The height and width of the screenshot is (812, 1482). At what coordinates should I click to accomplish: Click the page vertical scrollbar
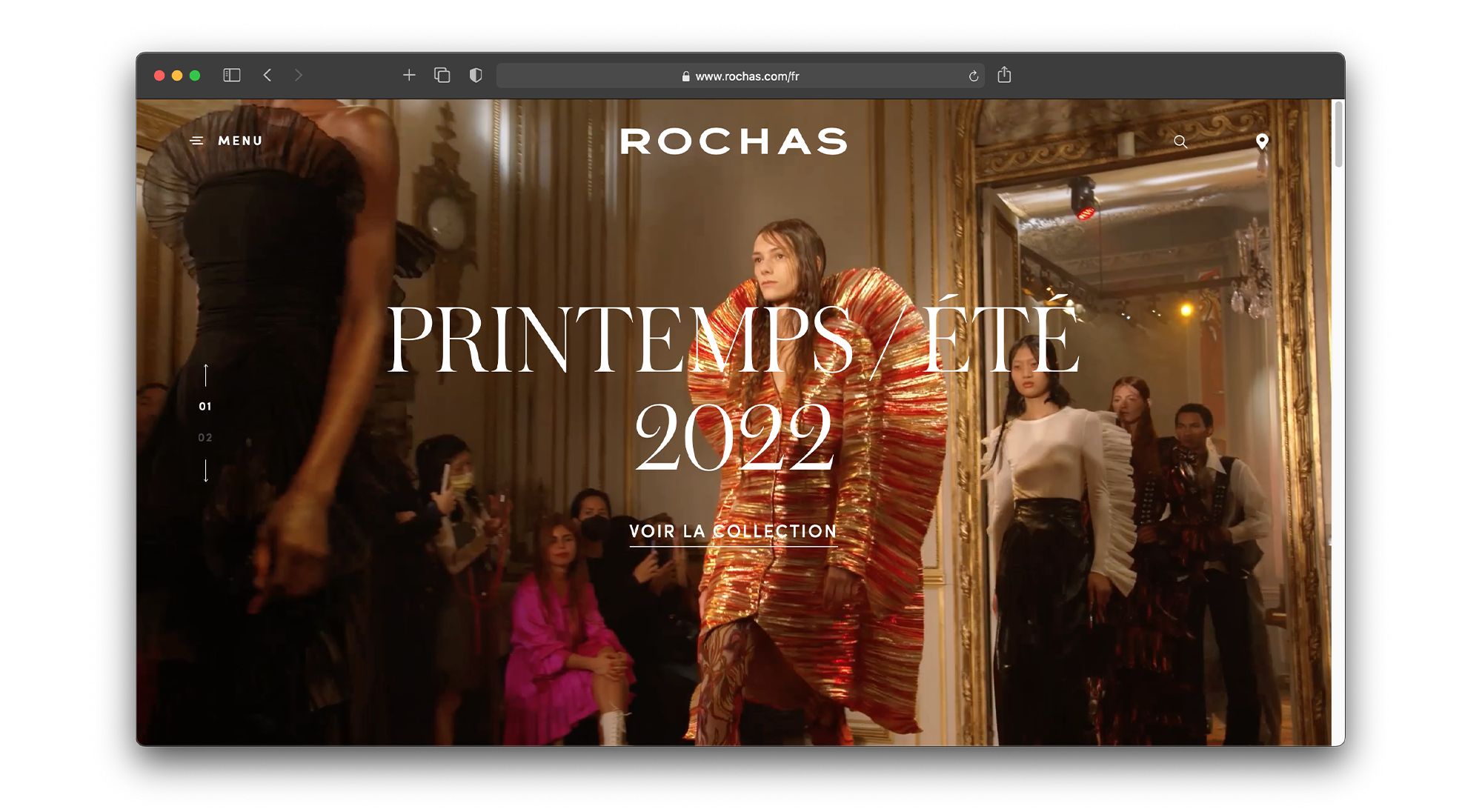[x=1338, y=133]
